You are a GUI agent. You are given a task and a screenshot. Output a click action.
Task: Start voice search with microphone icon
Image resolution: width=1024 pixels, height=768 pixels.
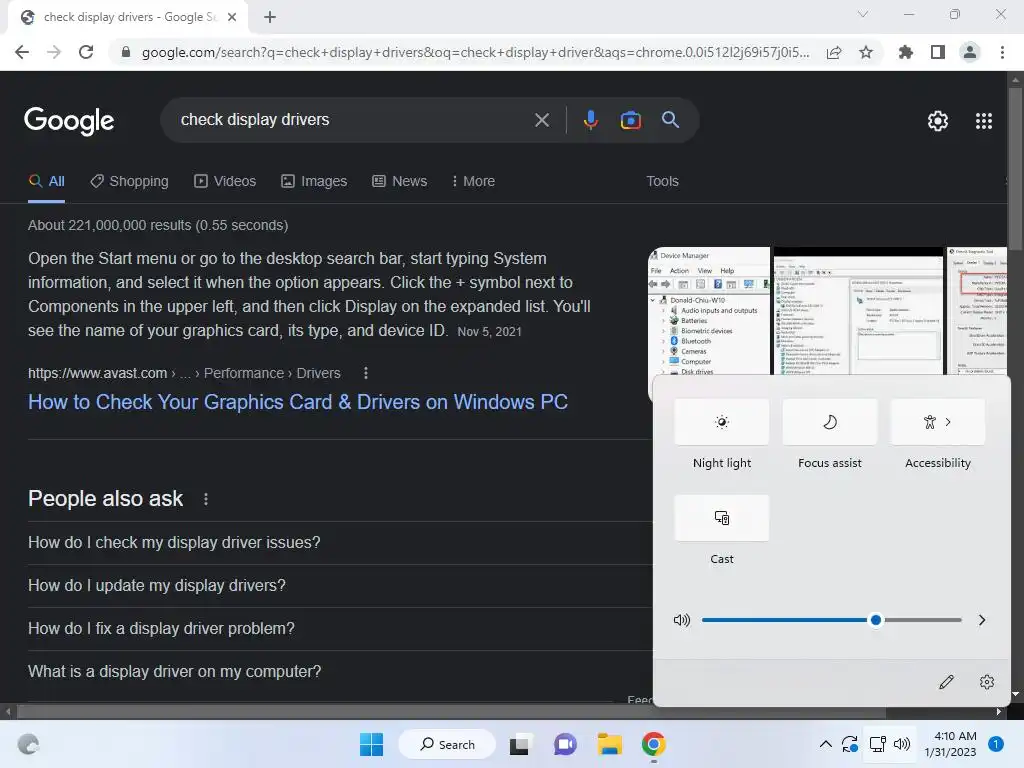[x=590, y=120]
